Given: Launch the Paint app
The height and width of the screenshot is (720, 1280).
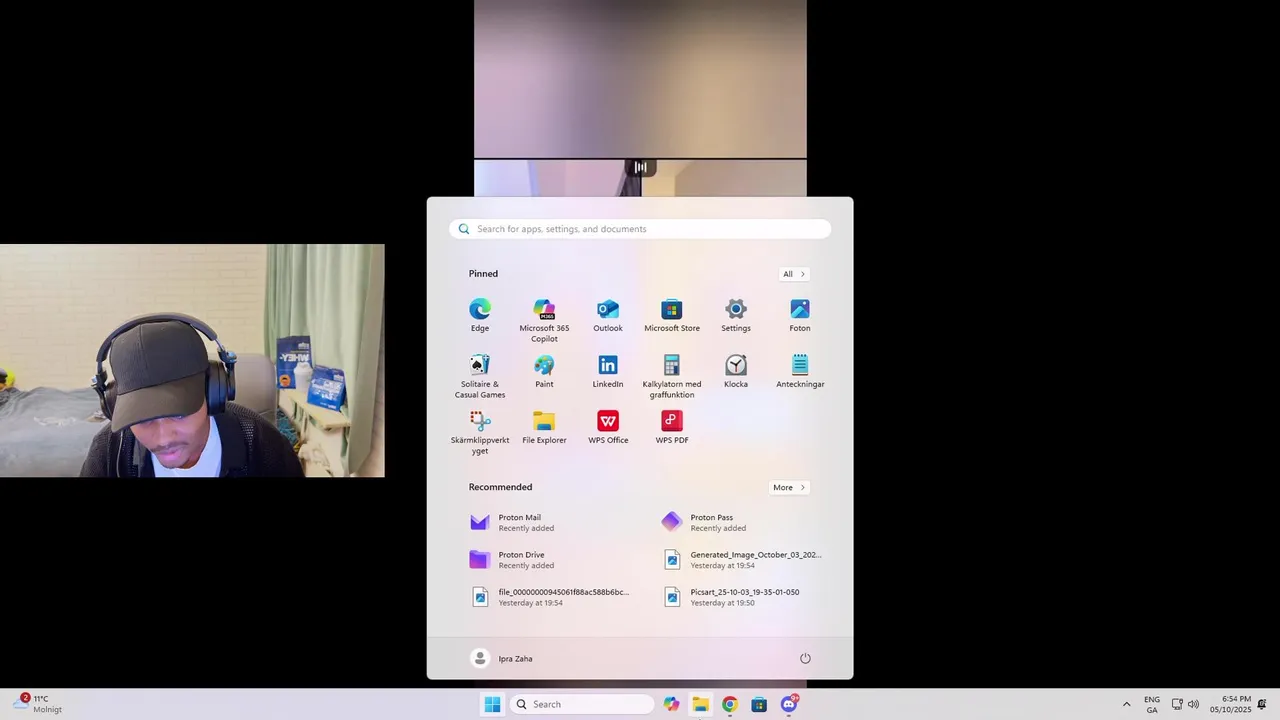Looking at the screenshot, I should pos(544,371).
